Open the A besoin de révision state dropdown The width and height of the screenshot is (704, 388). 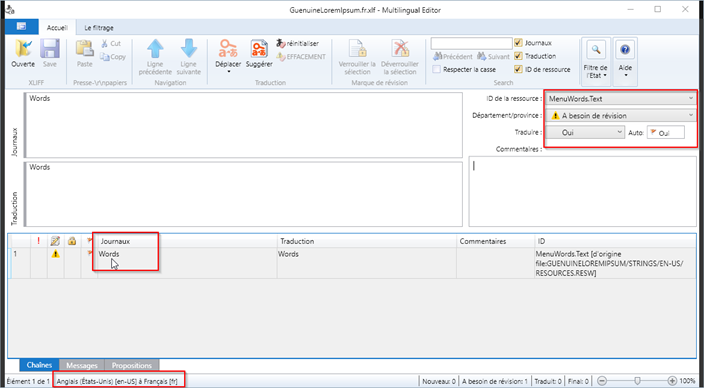620,116
